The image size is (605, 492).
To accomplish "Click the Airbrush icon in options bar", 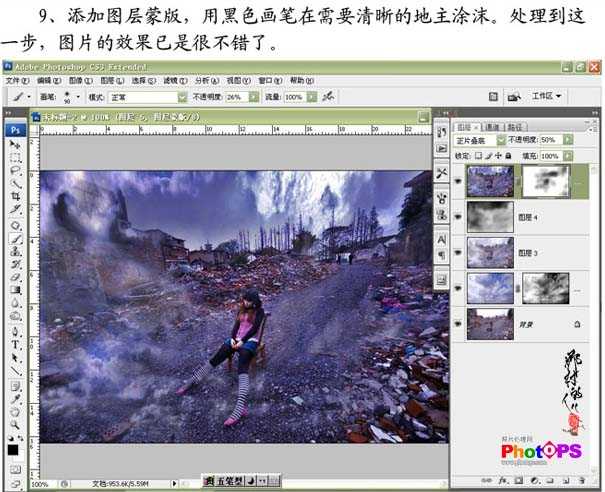I will 328,96.
